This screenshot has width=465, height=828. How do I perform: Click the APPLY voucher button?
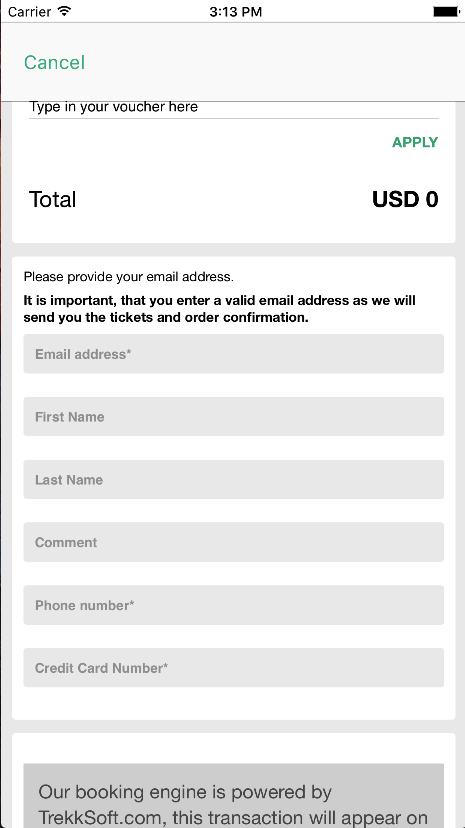(415, 142)
